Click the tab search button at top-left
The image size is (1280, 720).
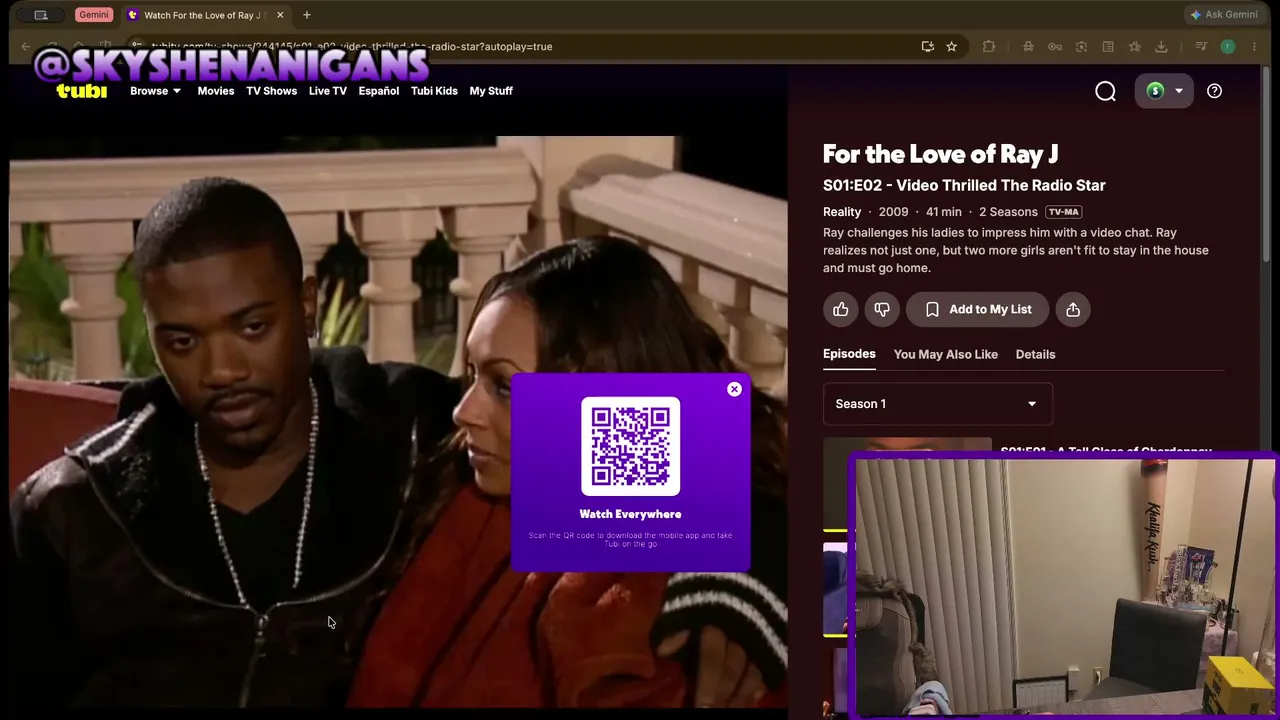(x=41, y=15)
